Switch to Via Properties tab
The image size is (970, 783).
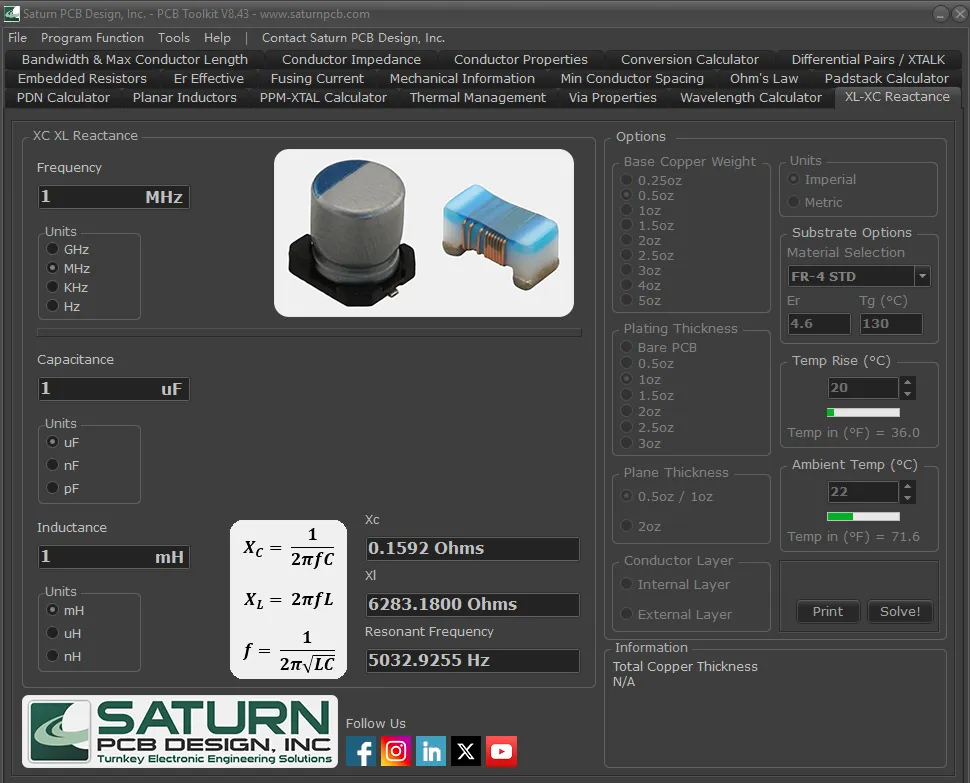point(612,97)
